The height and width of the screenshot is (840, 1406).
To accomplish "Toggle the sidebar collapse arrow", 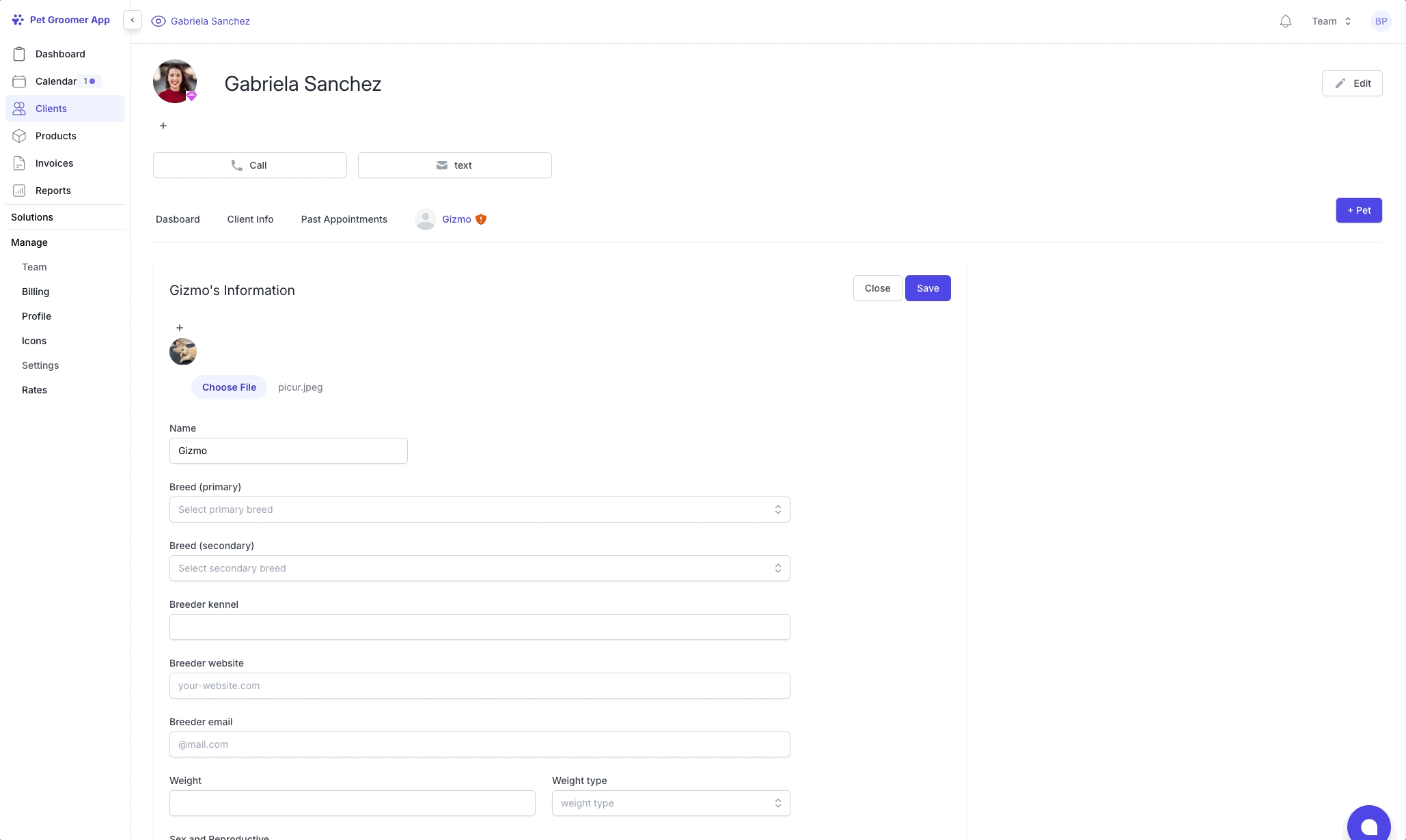I will coord(131,21).
